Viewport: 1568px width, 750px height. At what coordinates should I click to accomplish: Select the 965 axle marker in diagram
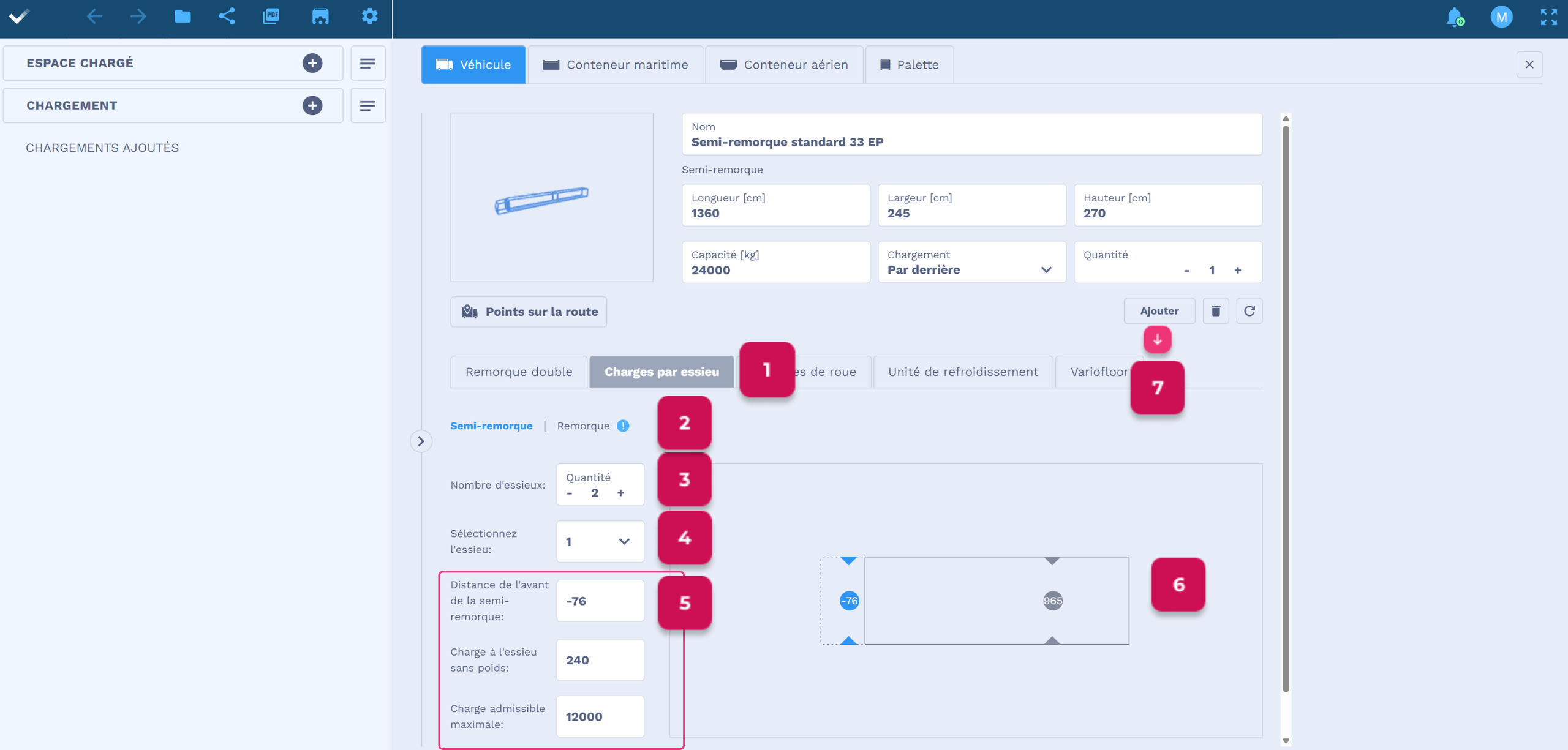(x=1052, y=601)
